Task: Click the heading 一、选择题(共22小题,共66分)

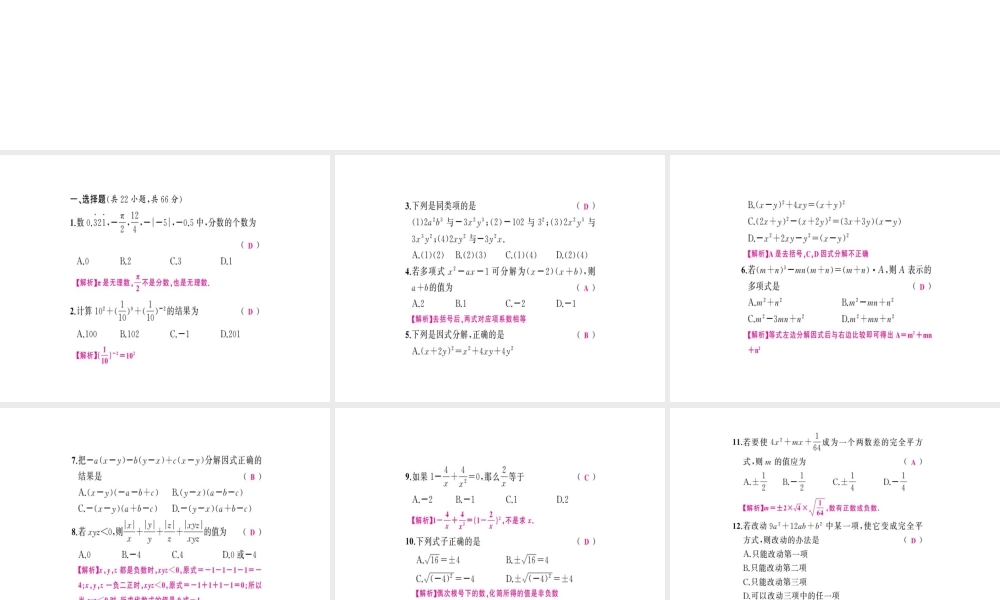Action: click(x=126, y=199)
